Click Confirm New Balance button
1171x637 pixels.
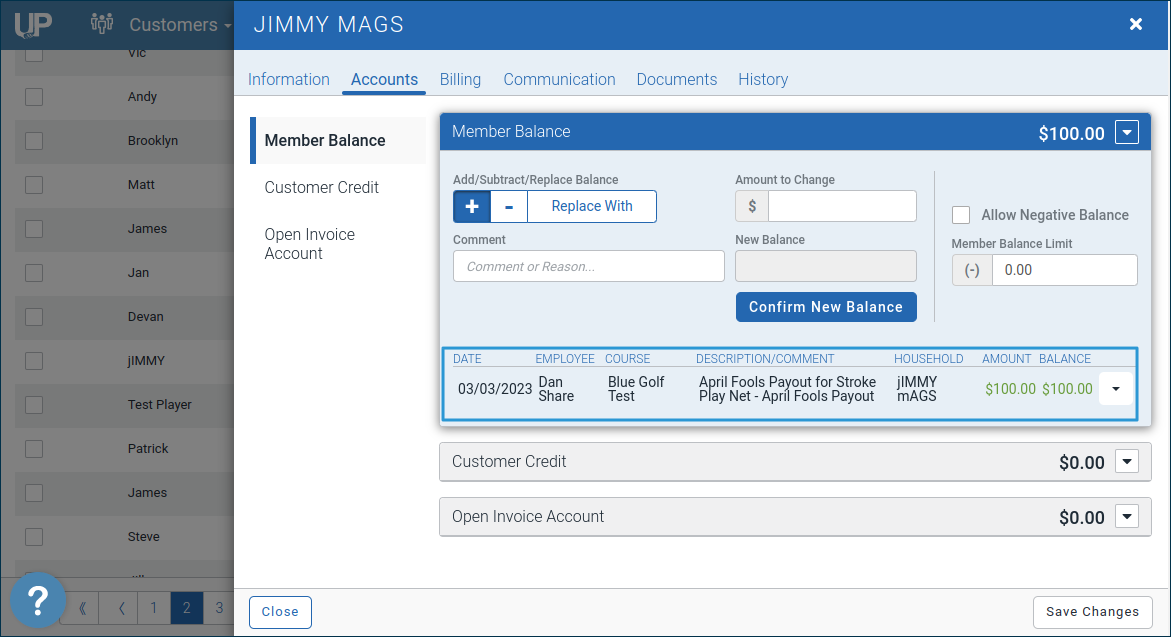(x=826, y=307)
